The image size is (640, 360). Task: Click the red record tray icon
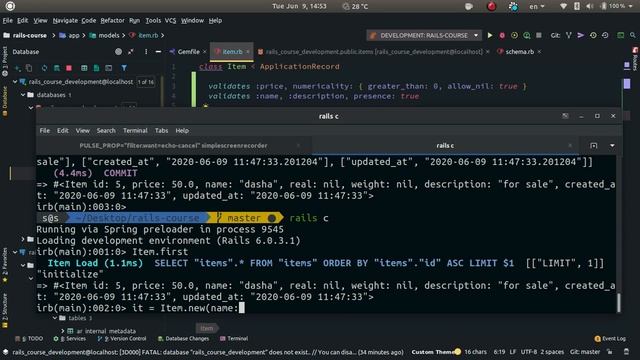click(x=491, y=6)
